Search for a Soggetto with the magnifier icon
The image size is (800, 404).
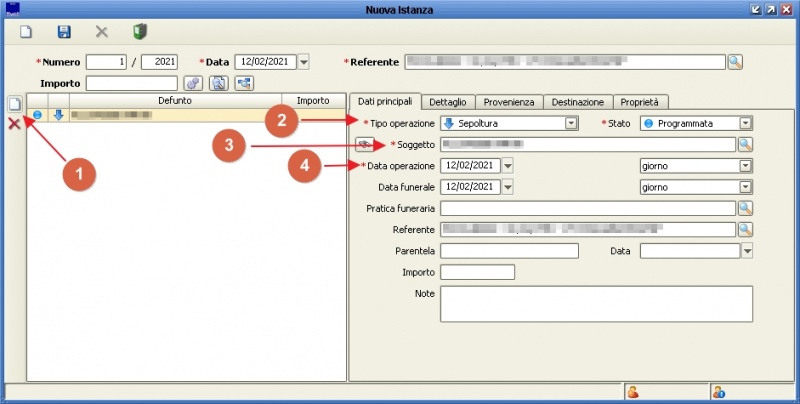point(745,144)
